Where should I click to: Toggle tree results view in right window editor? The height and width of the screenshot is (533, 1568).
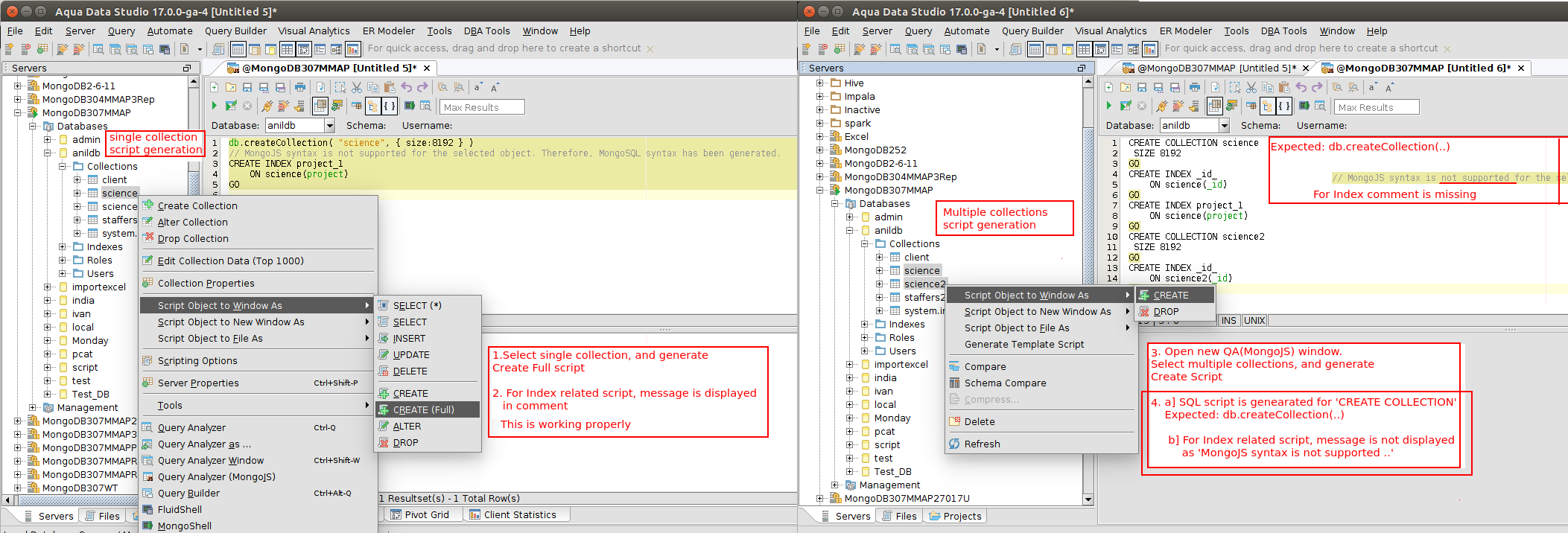[x=1268, y=106]
